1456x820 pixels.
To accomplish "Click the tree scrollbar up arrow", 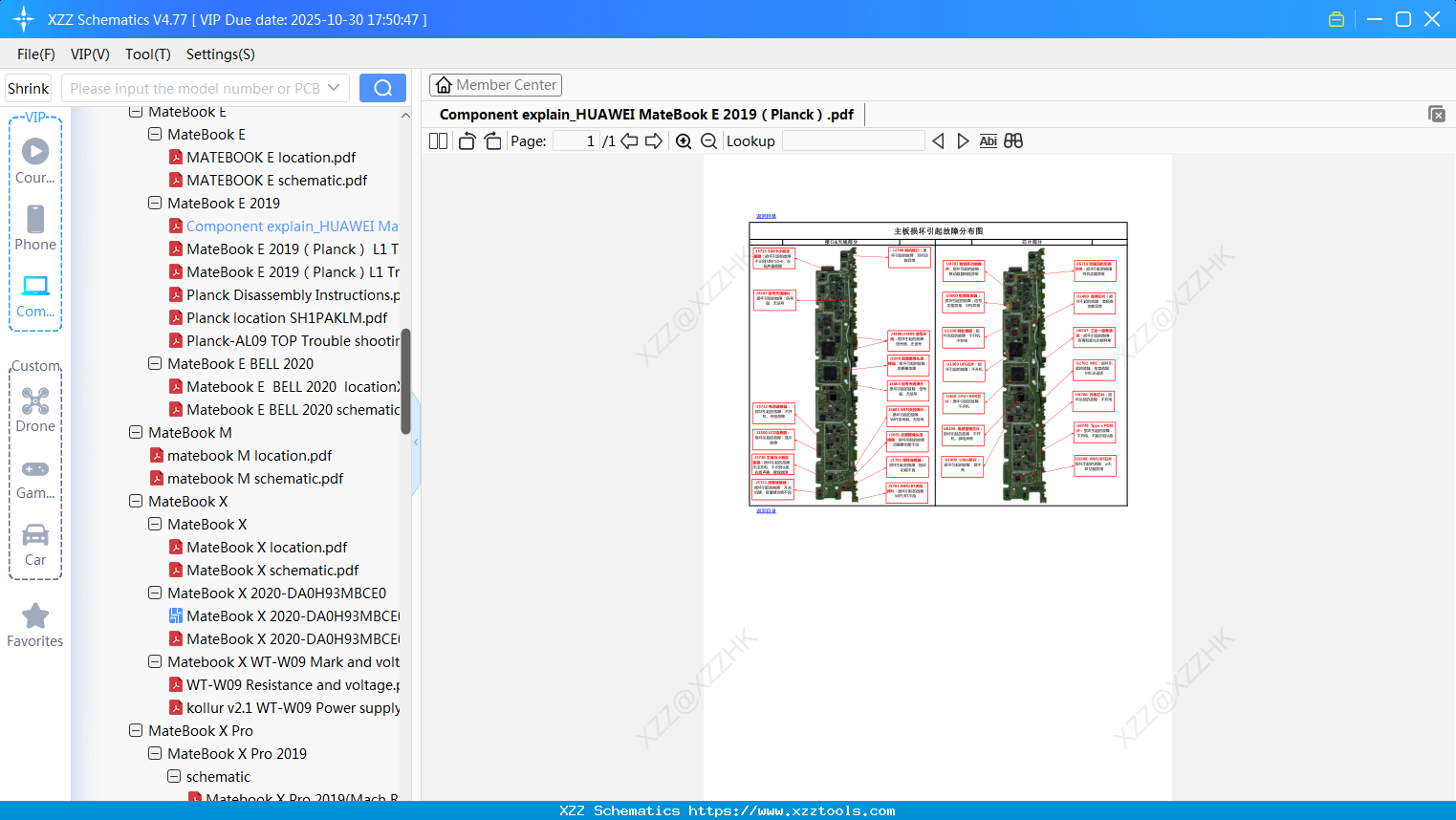I will pyautogui.click(x=405, y=115).
